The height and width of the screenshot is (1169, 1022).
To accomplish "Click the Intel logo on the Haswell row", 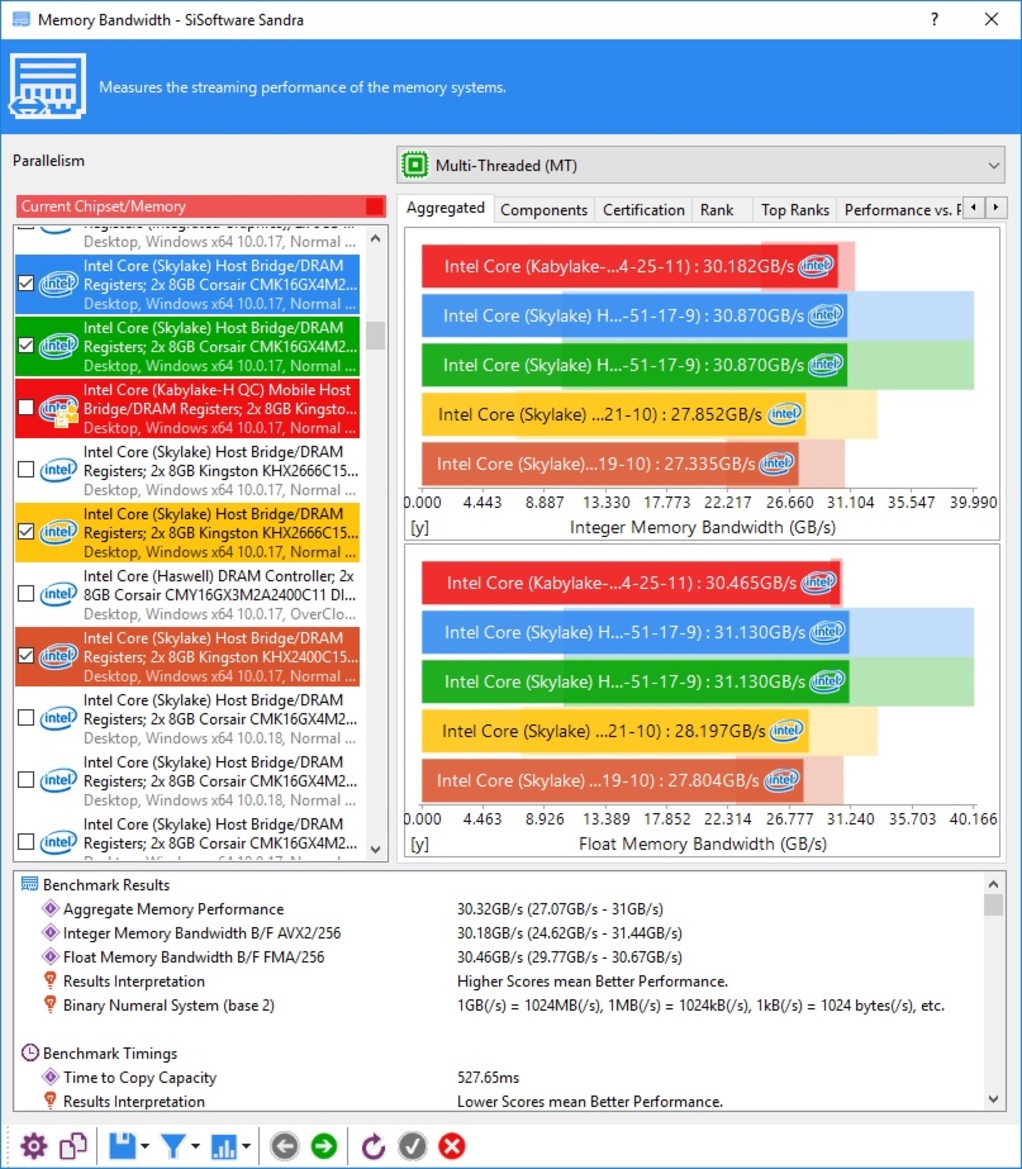I will click(58, 594).
